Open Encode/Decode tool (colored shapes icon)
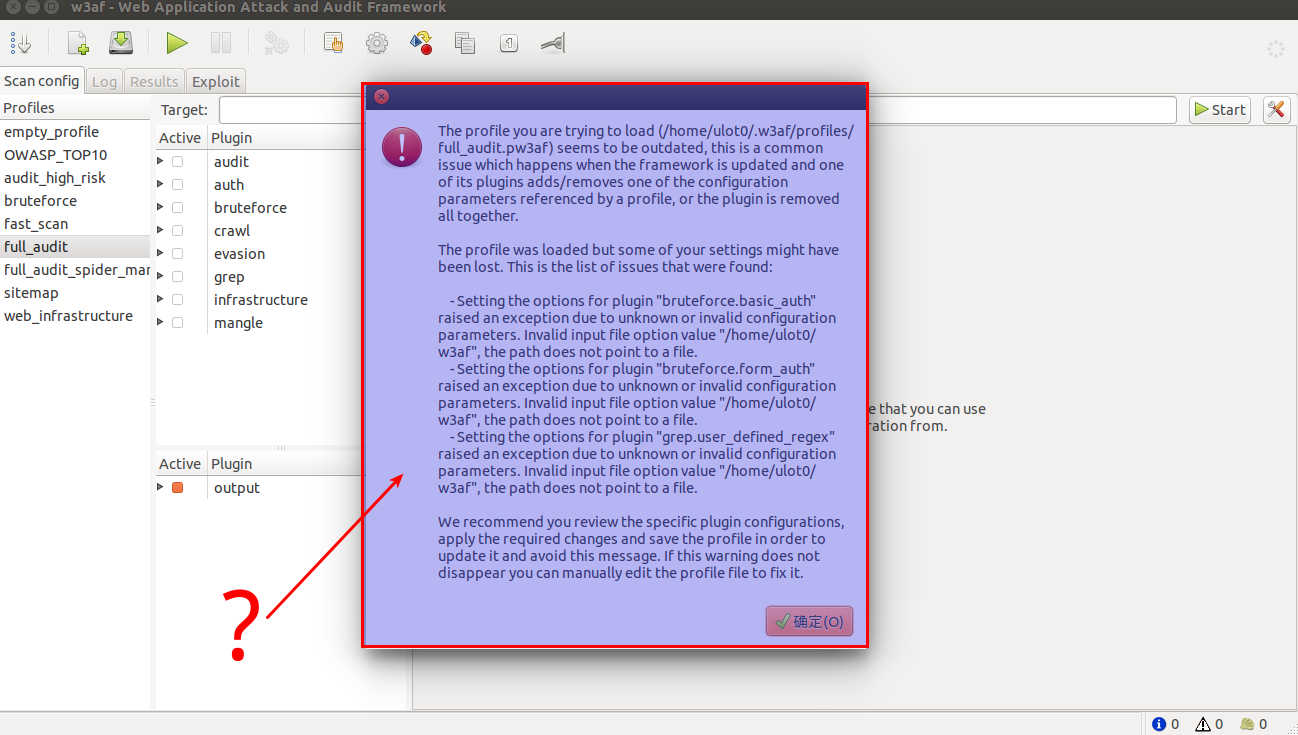Viewport: 1298px width, 735px height. 421,43
